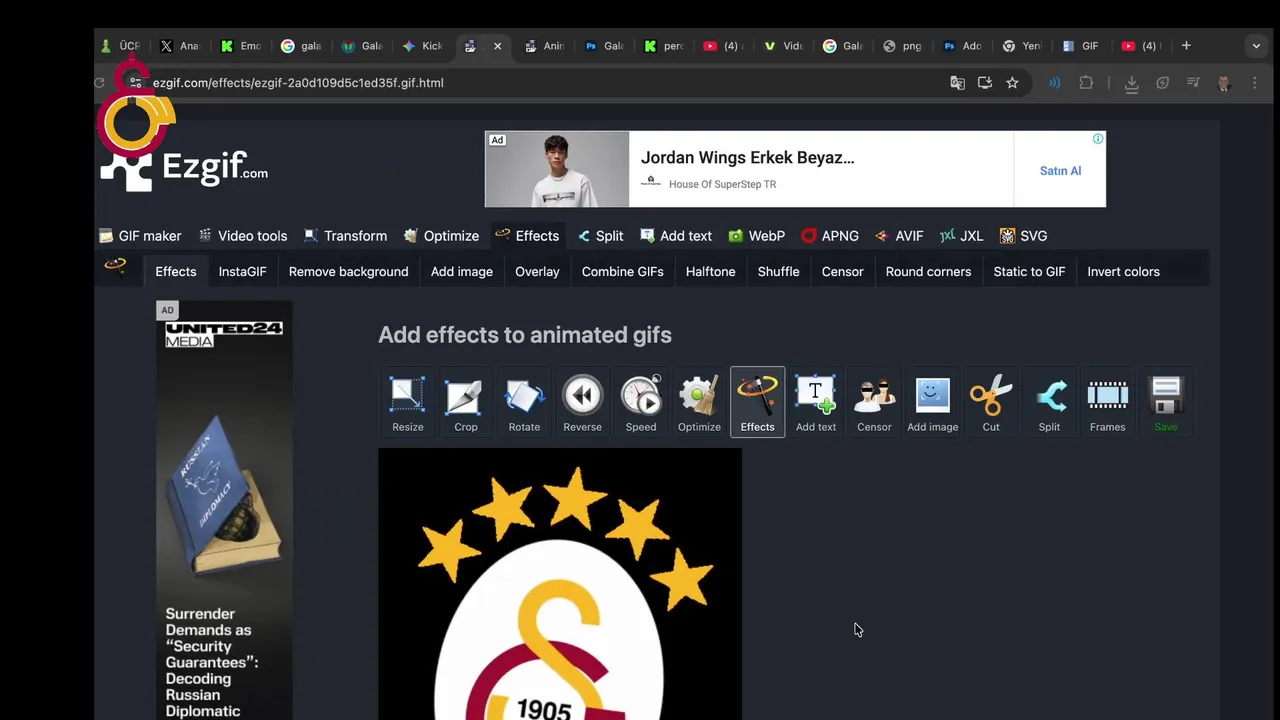The height and width of the screenshot is (720, 1280).
Task: Open the Optimize tool in the toolbar
Action: 699,402
